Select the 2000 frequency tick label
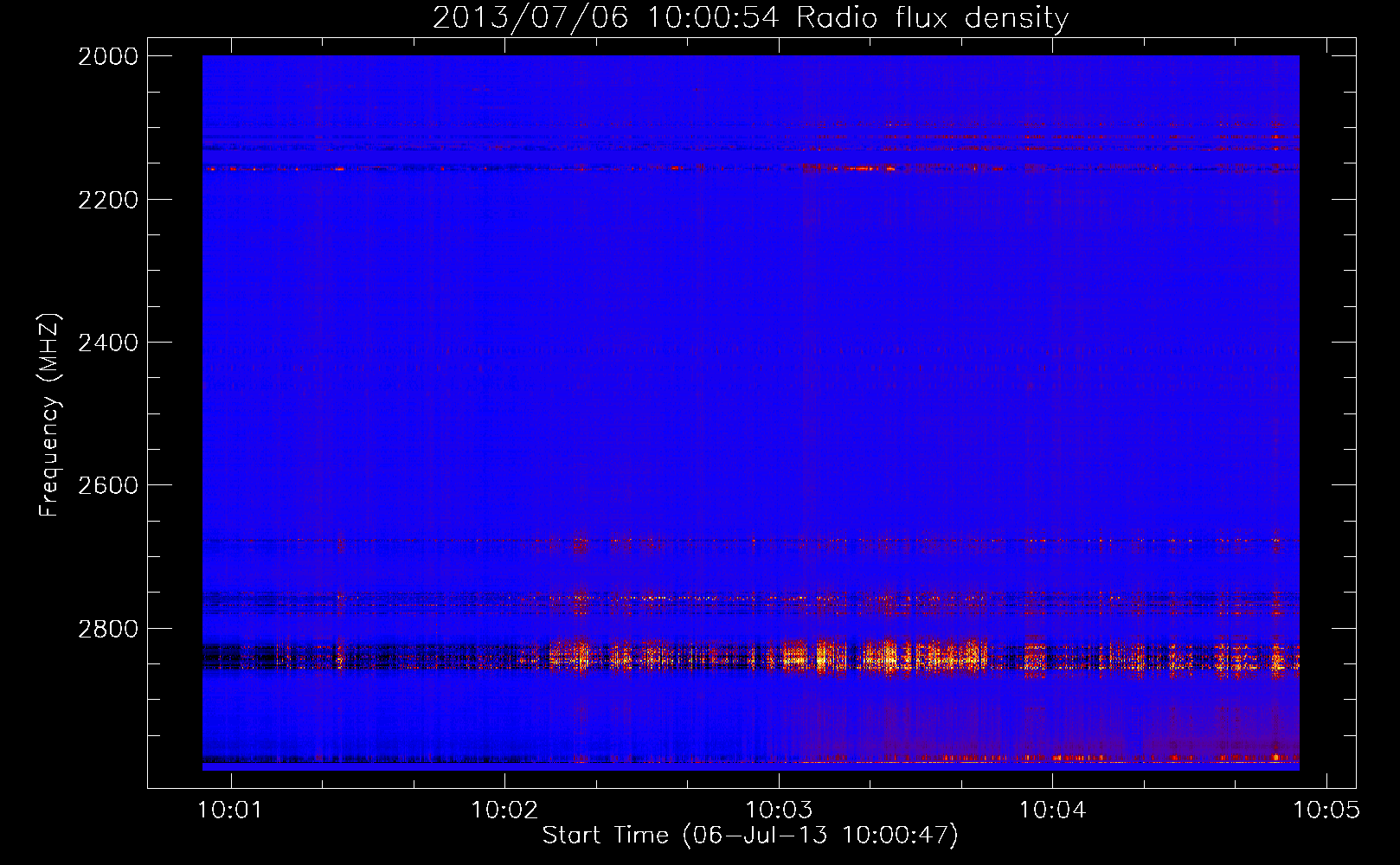Viewport: 1400px width, 865px height. coord(108,56)
